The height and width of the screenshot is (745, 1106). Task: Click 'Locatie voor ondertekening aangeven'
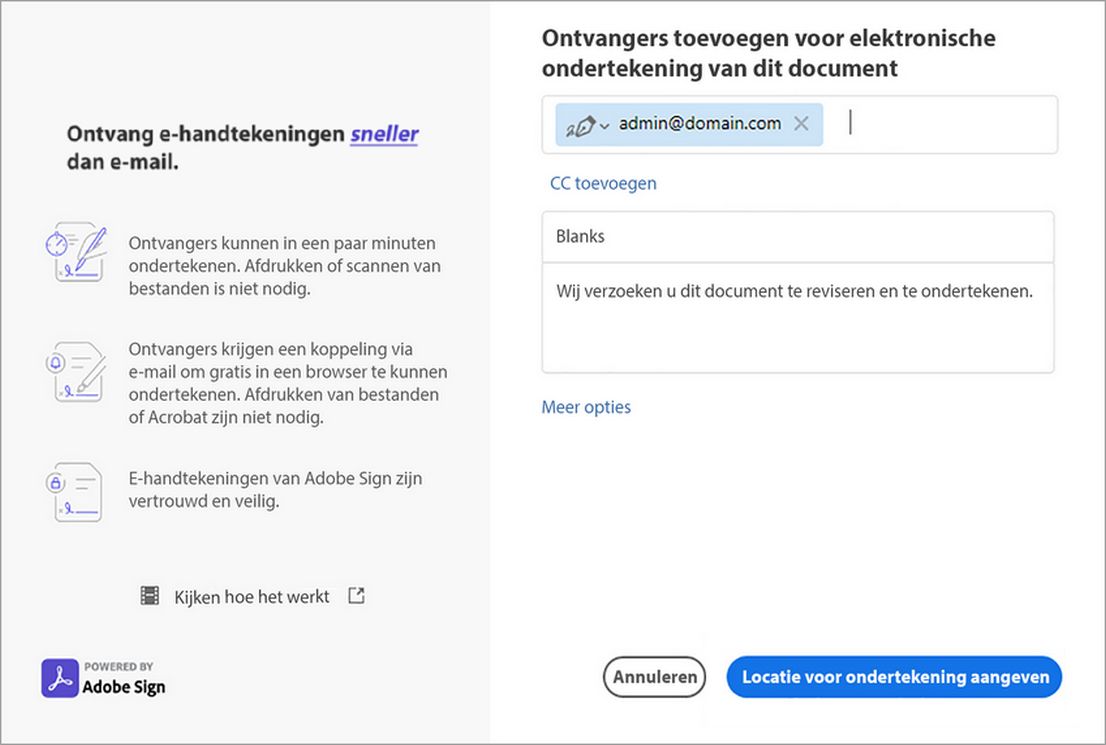pos(893,676)
